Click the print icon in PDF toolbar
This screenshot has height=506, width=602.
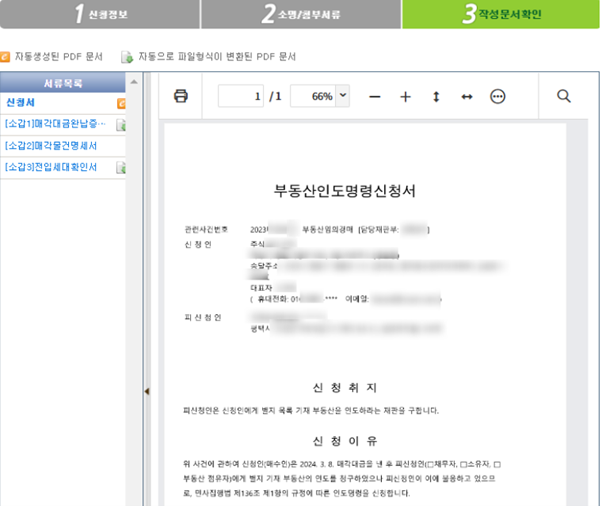click(x=181, y=97)
